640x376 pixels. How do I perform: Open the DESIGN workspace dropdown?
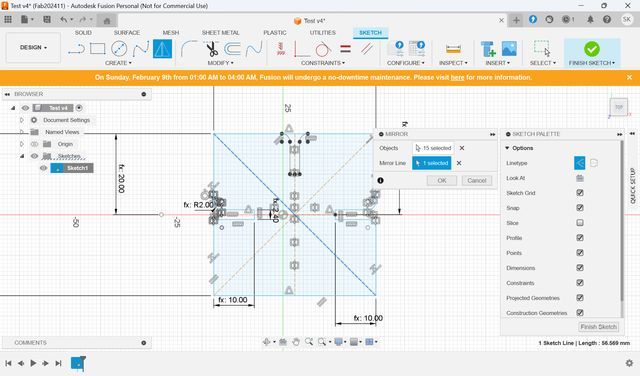tap(33, 47)
